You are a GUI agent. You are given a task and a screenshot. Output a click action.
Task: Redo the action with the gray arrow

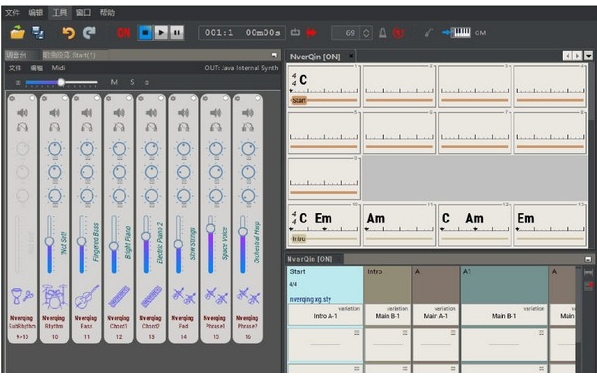[89, 33]
